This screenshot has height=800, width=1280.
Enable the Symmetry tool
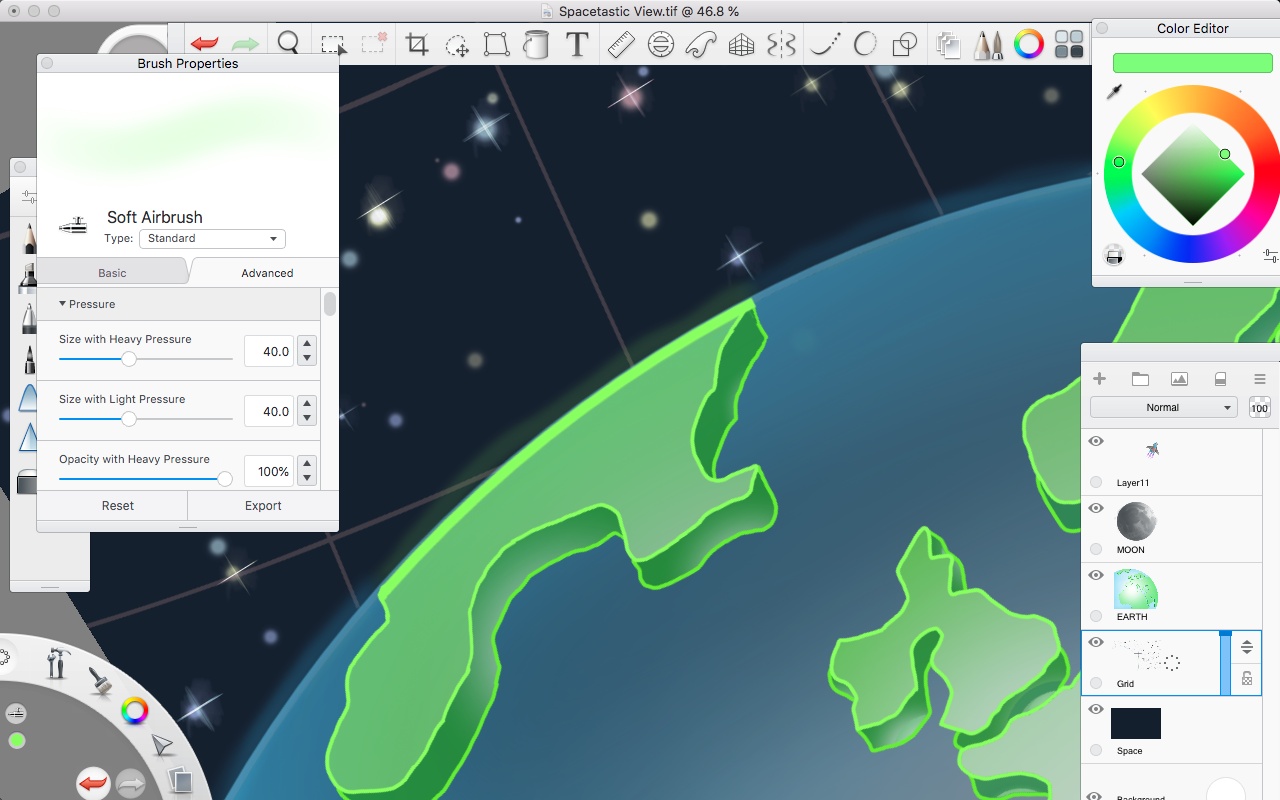(781, 44)
